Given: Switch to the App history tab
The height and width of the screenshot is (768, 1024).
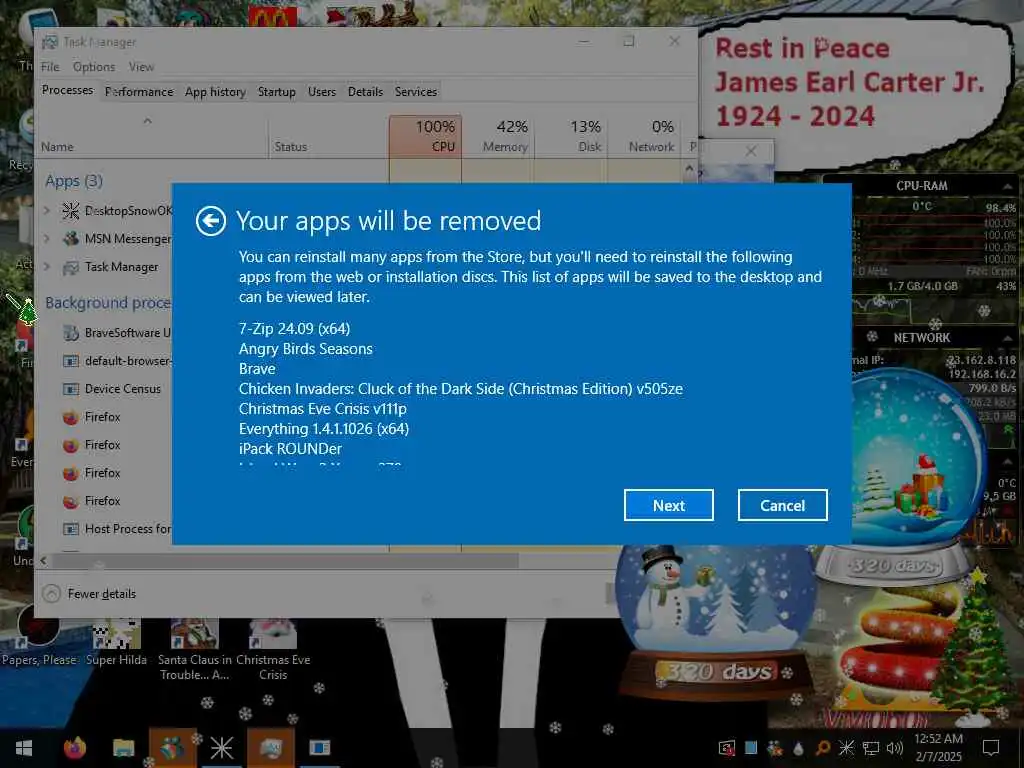Looking at the screenshot, I should 215,91.
